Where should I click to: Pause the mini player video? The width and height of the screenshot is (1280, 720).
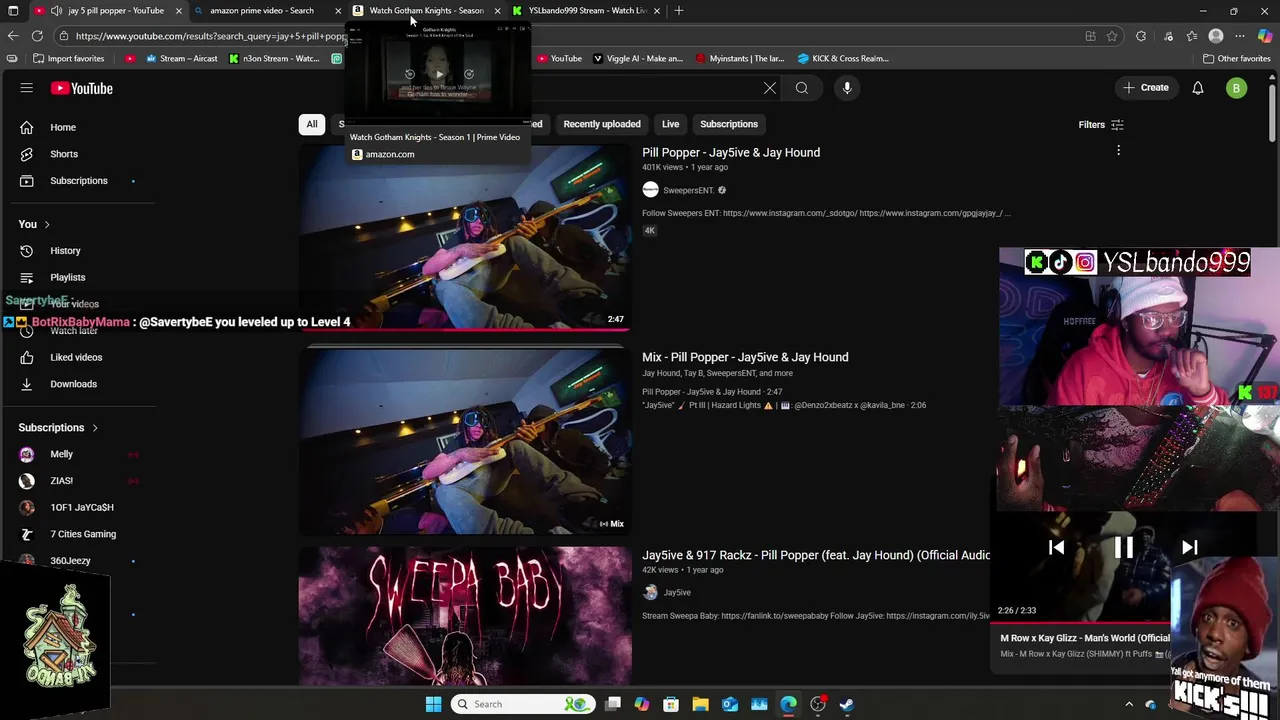click(1123, 547)
